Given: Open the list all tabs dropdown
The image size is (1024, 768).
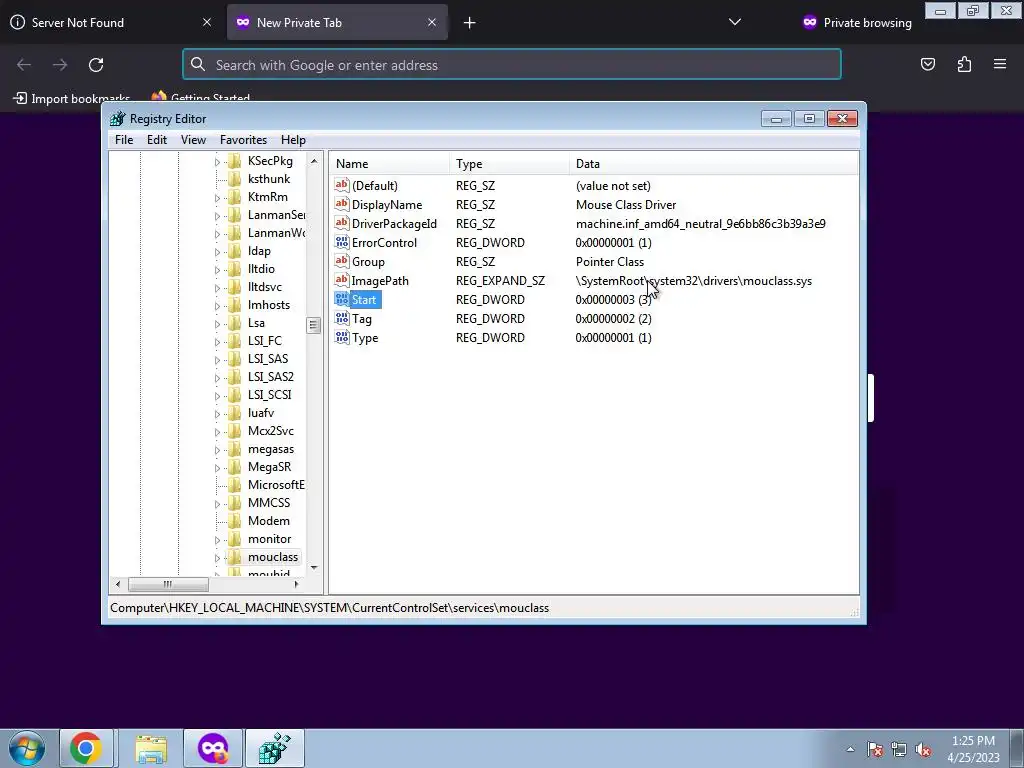Looking at the screenshot, I should [x=735, y=22].
